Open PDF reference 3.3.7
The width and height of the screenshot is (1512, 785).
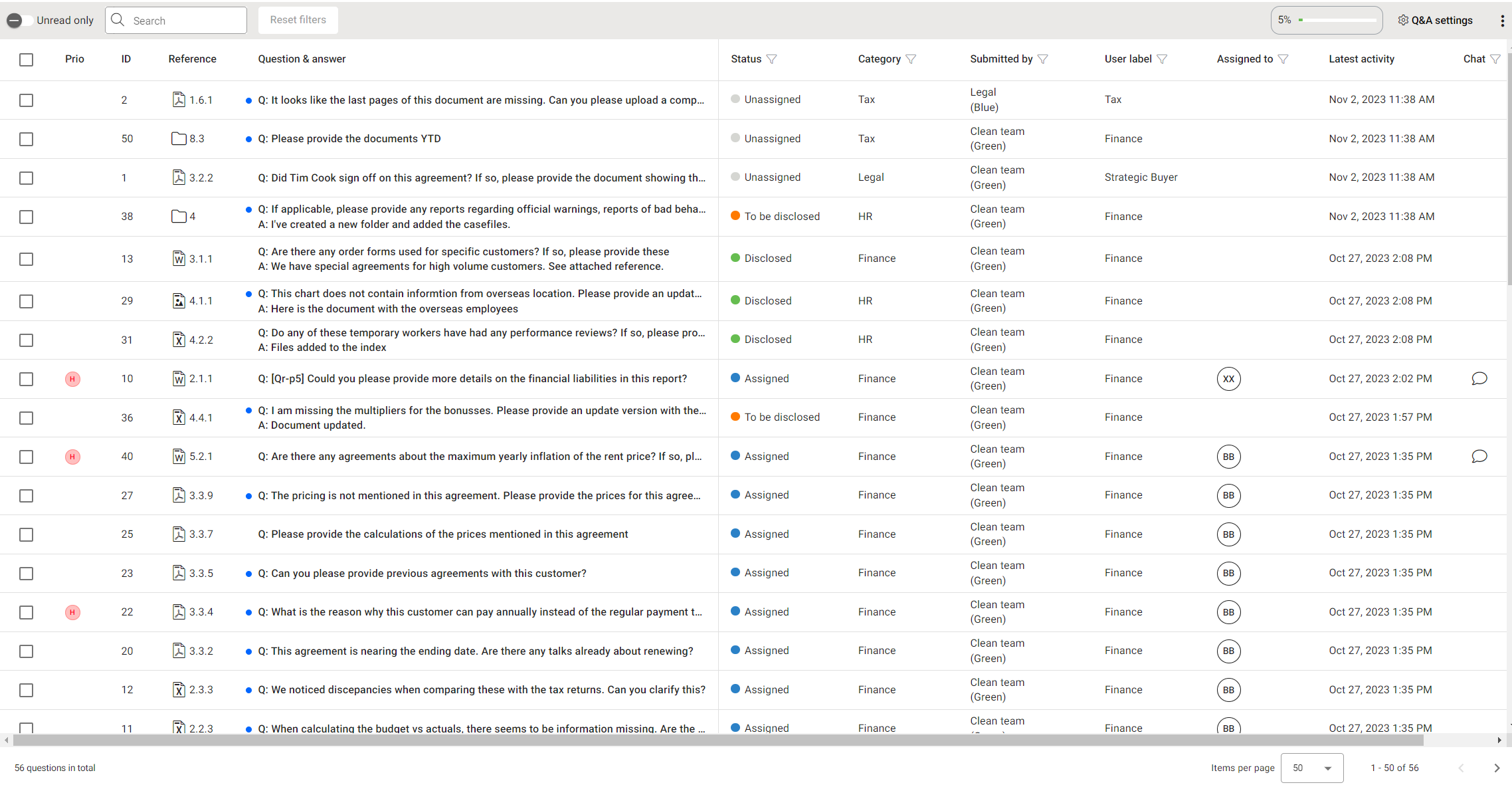(x=192, y=534)
